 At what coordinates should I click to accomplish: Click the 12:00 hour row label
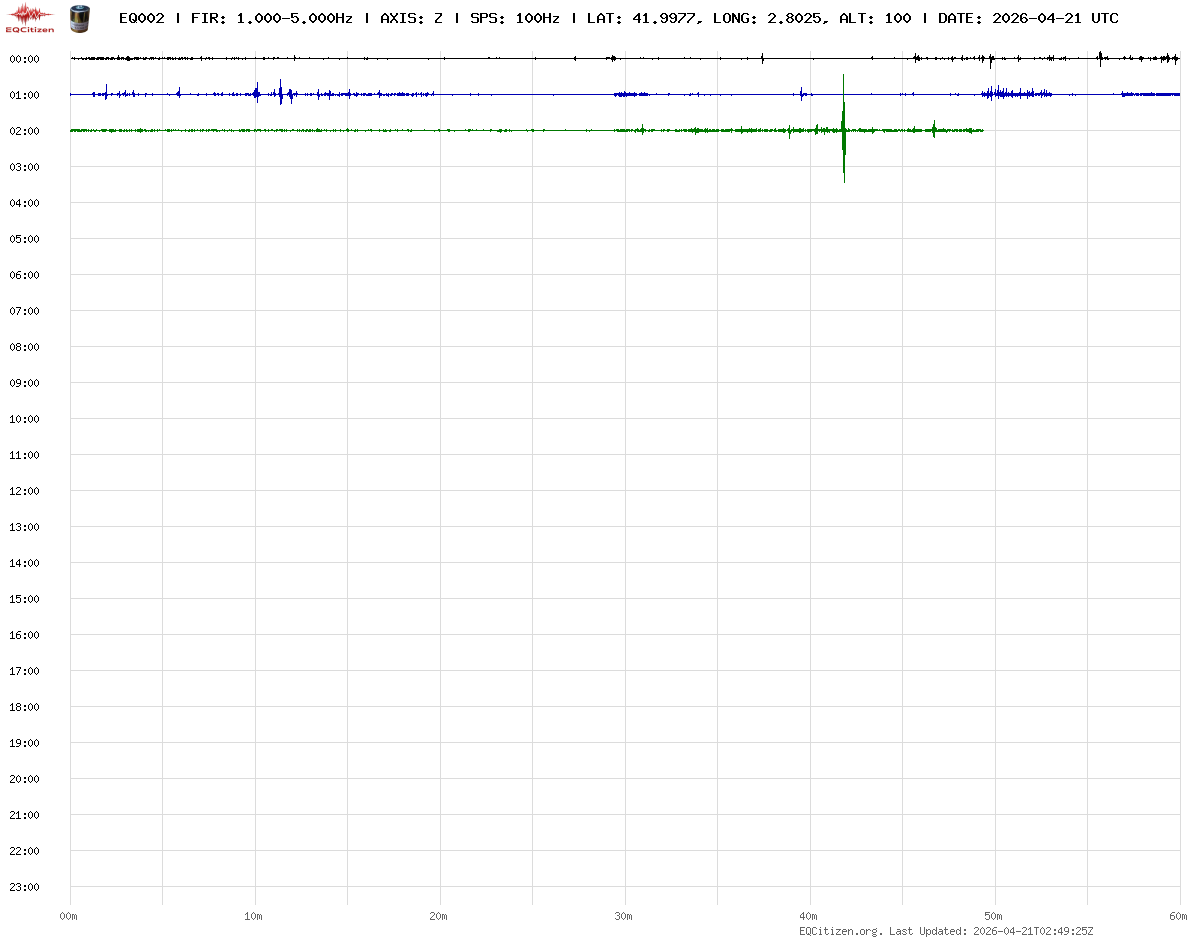[x=24, y=491]
